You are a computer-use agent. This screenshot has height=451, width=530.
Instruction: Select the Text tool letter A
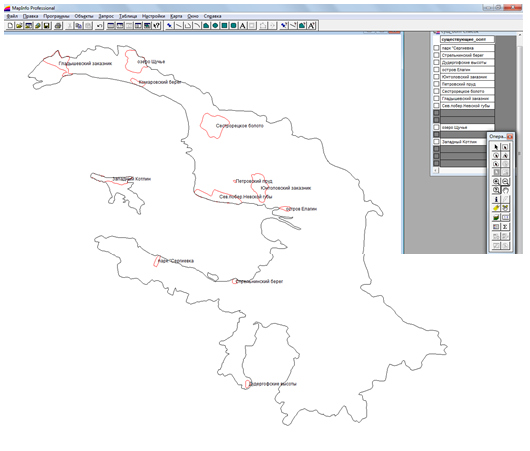243,25
